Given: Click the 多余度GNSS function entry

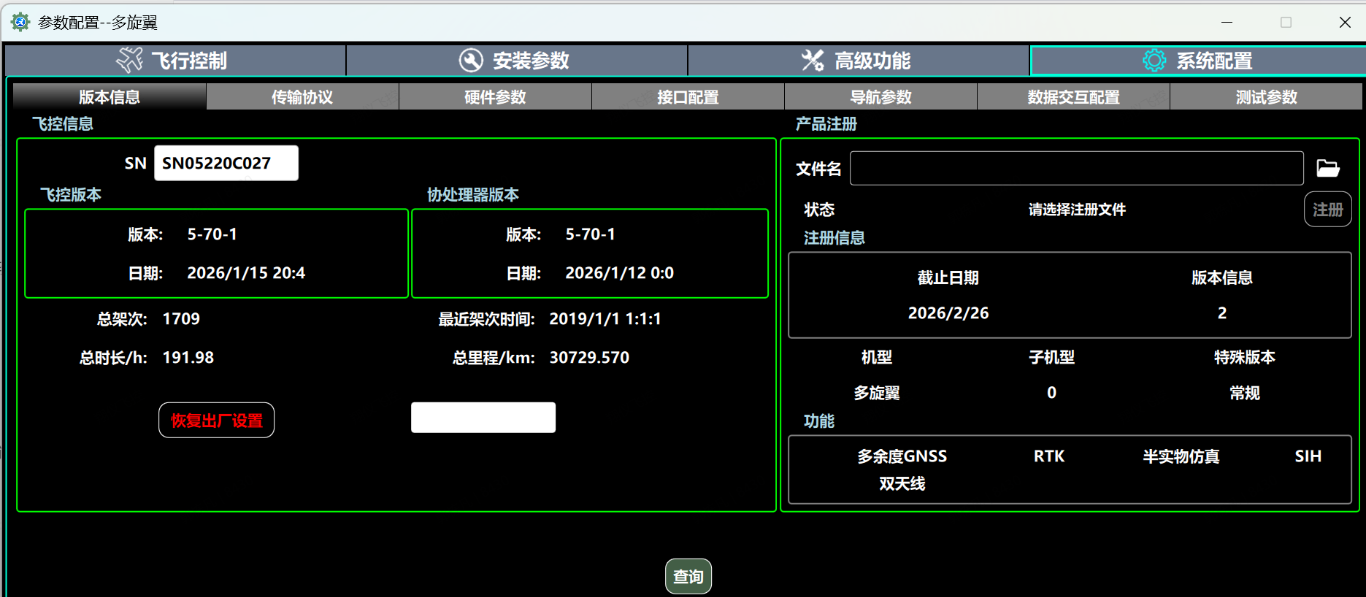Looking at the screenshot, I should [902, 456].
